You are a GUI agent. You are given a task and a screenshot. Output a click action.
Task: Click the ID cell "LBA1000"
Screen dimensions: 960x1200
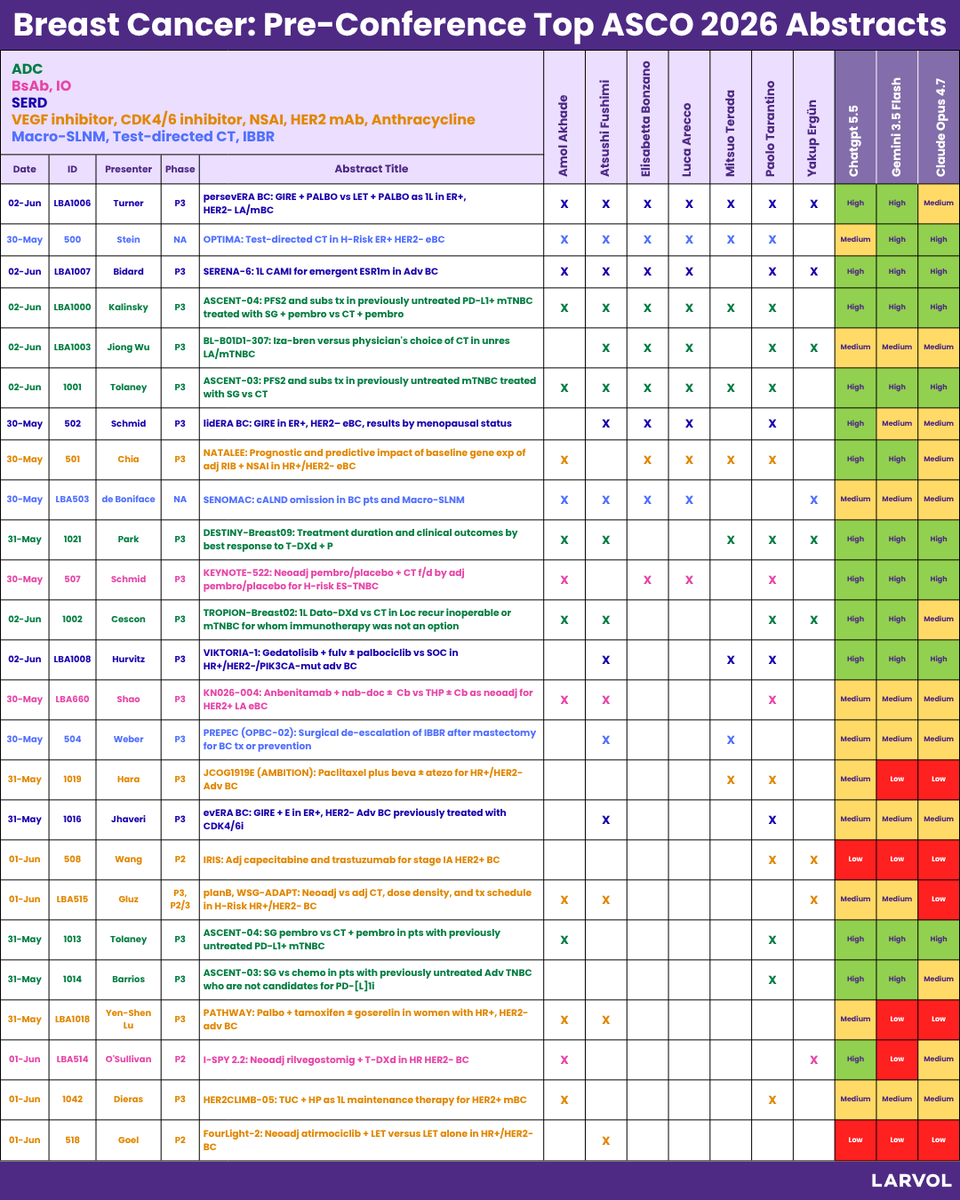[x=73, y=307]
